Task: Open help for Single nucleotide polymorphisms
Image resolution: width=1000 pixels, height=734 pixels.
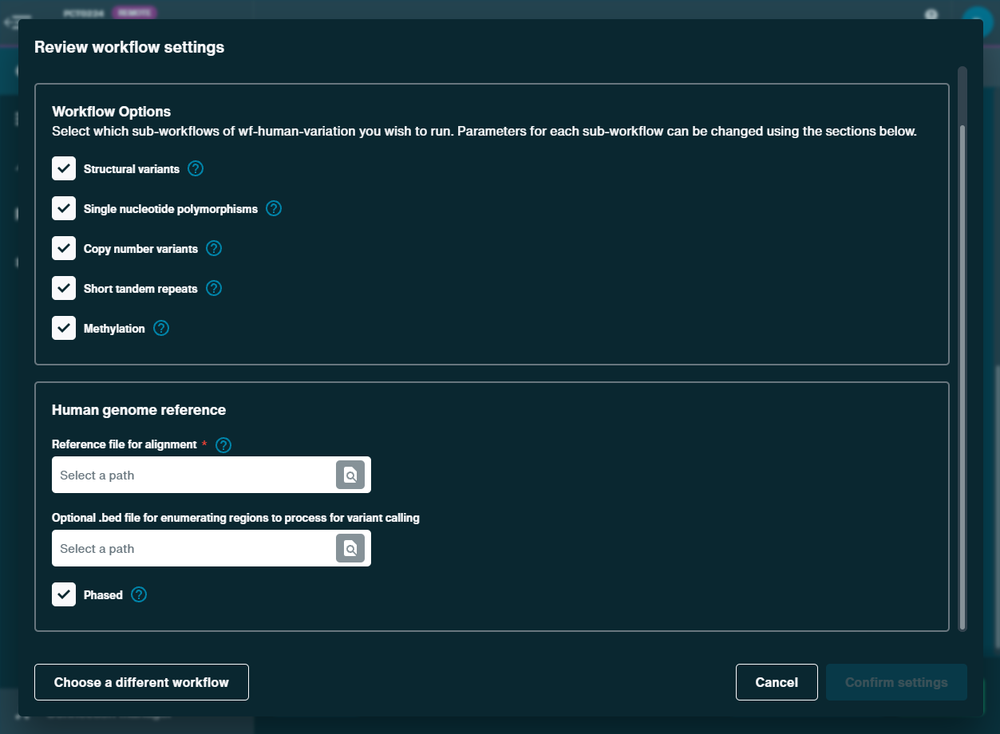Action: (274, 209)
